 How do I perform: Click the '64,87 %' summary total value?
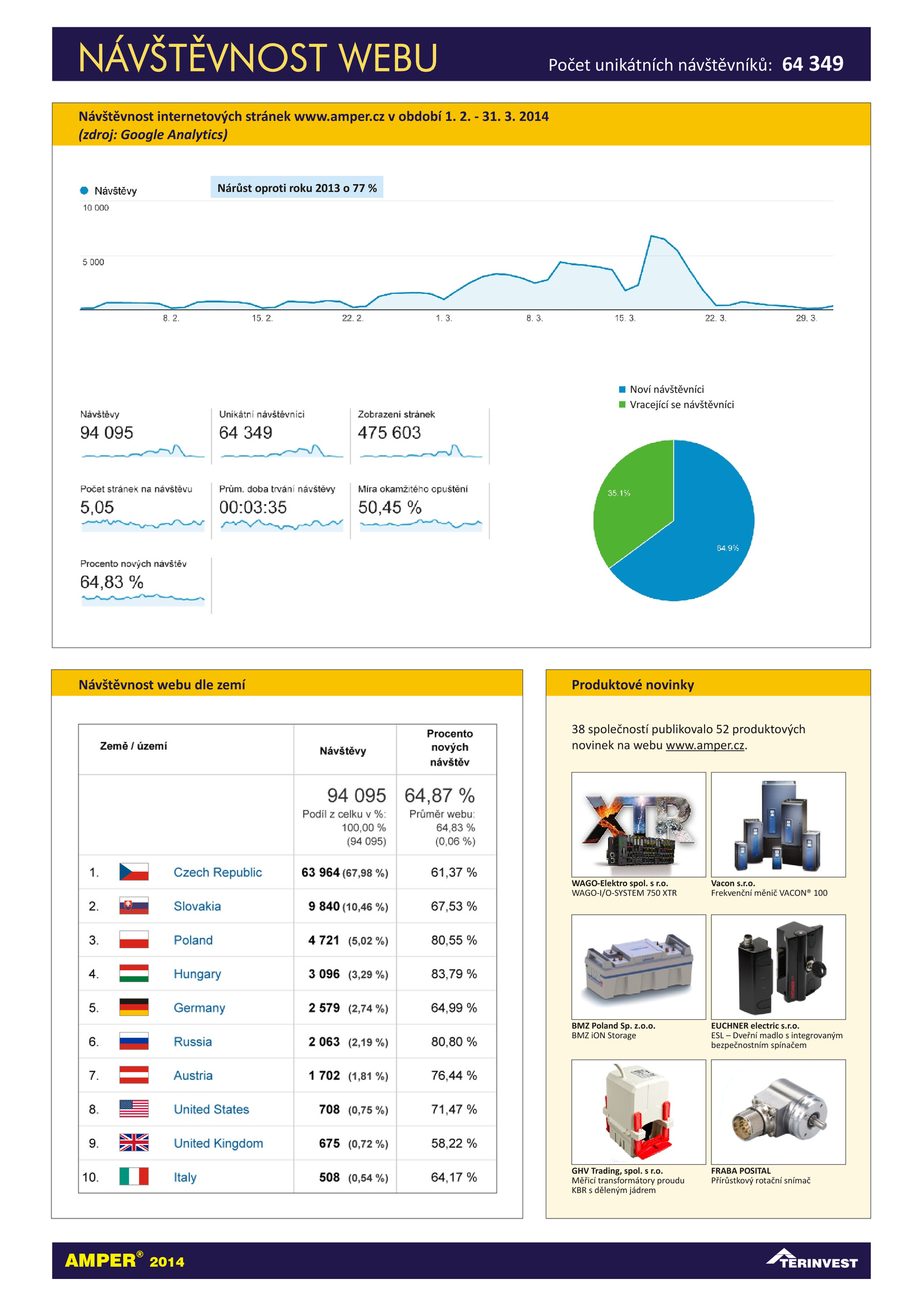pos(439,796)
